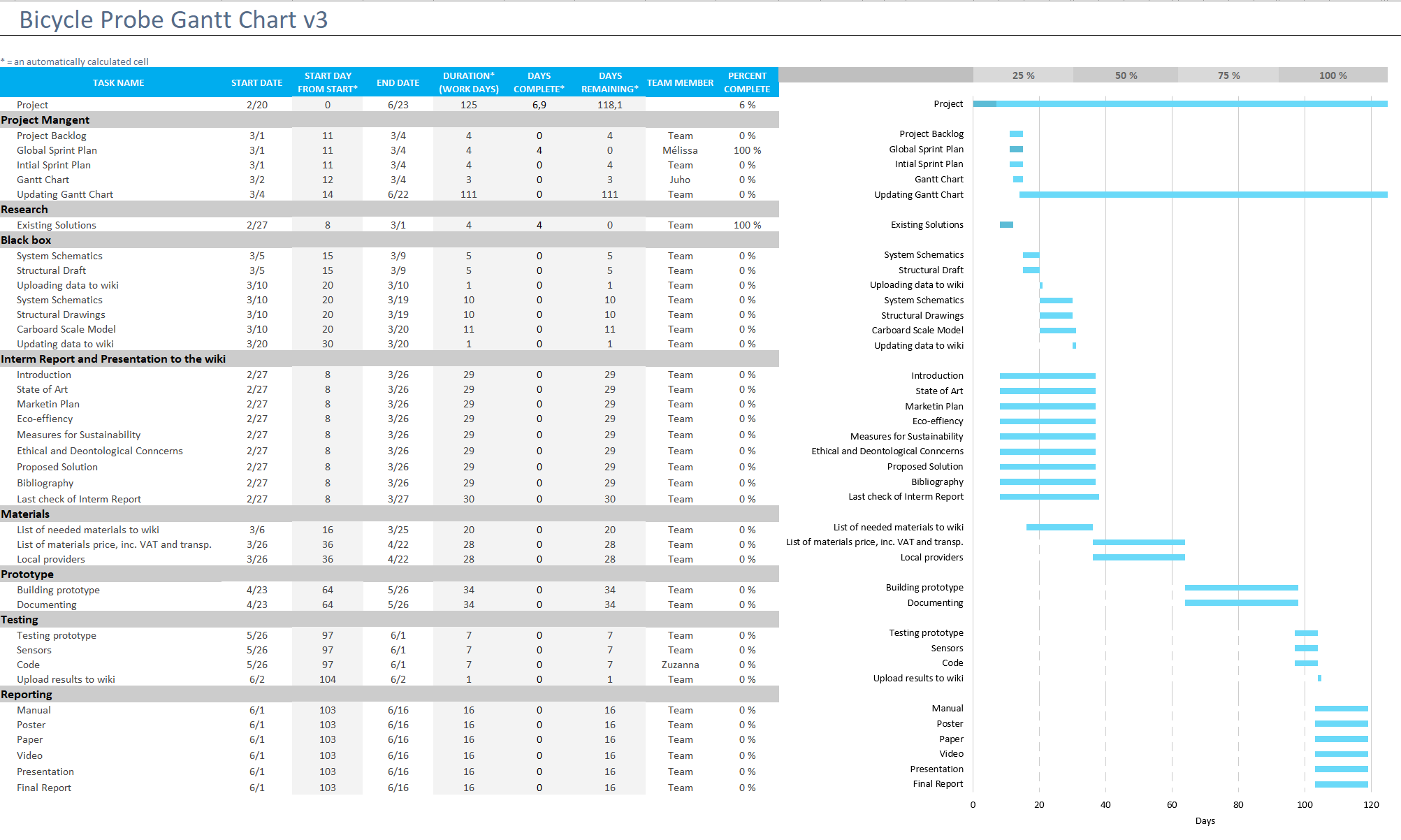Click the Days axis title on chart
The height and width of the screenshot is (840, 1401).
coord(1205,820)
